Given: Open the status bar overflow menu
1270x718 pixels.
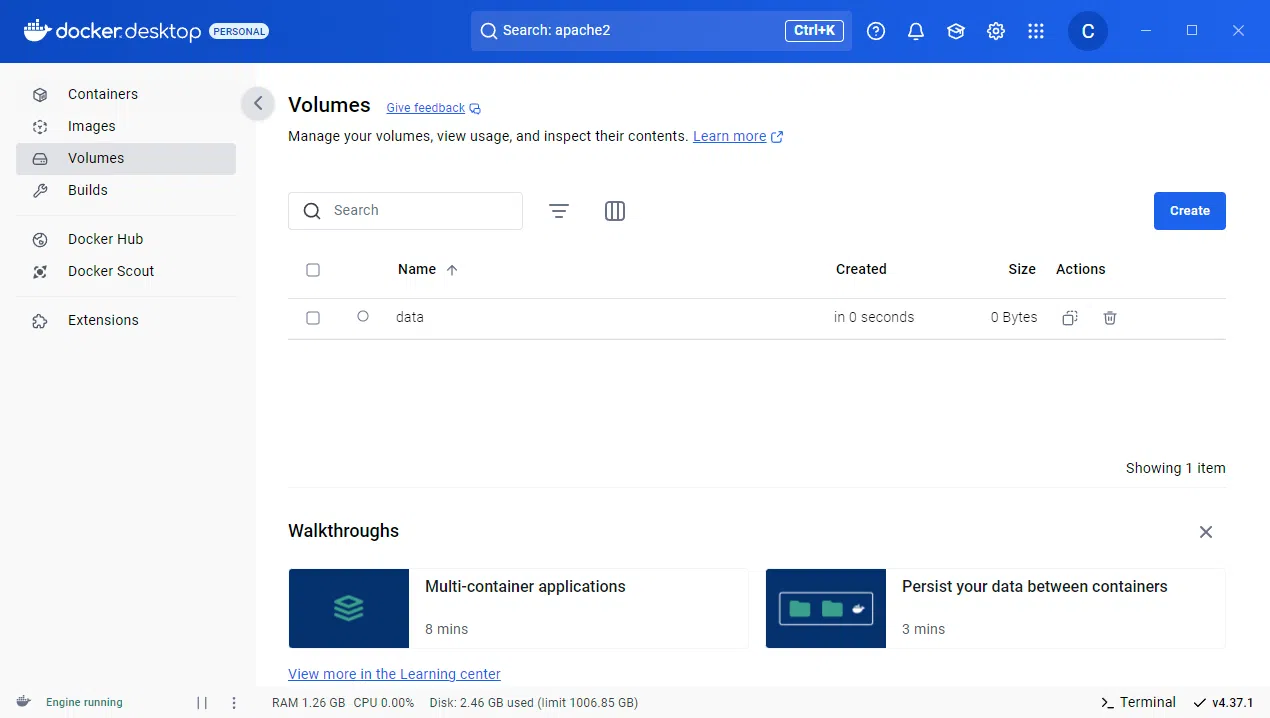Looking at the screenshot, I should (233, 702).
